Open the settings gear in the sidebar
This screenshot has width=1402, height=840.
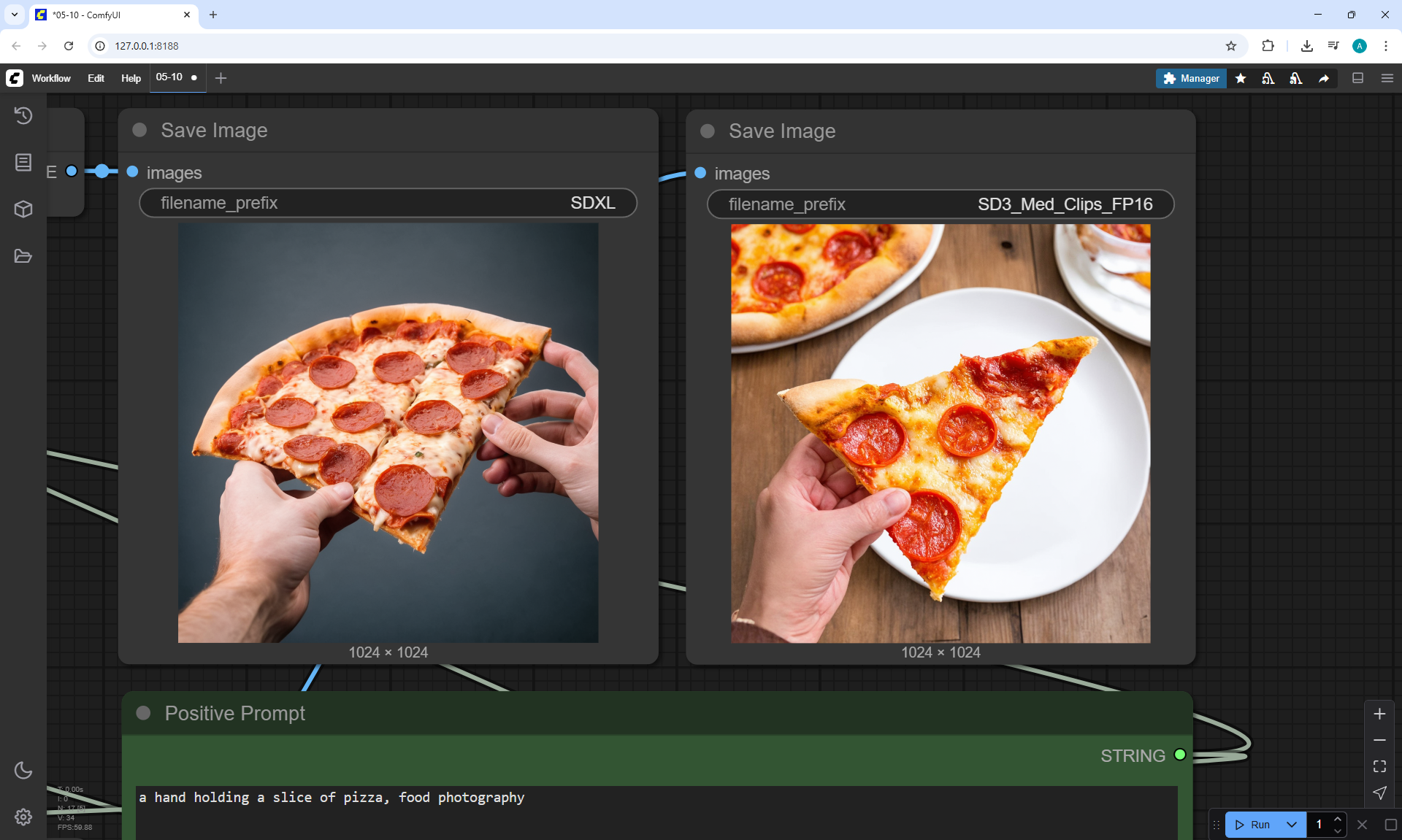23,817
